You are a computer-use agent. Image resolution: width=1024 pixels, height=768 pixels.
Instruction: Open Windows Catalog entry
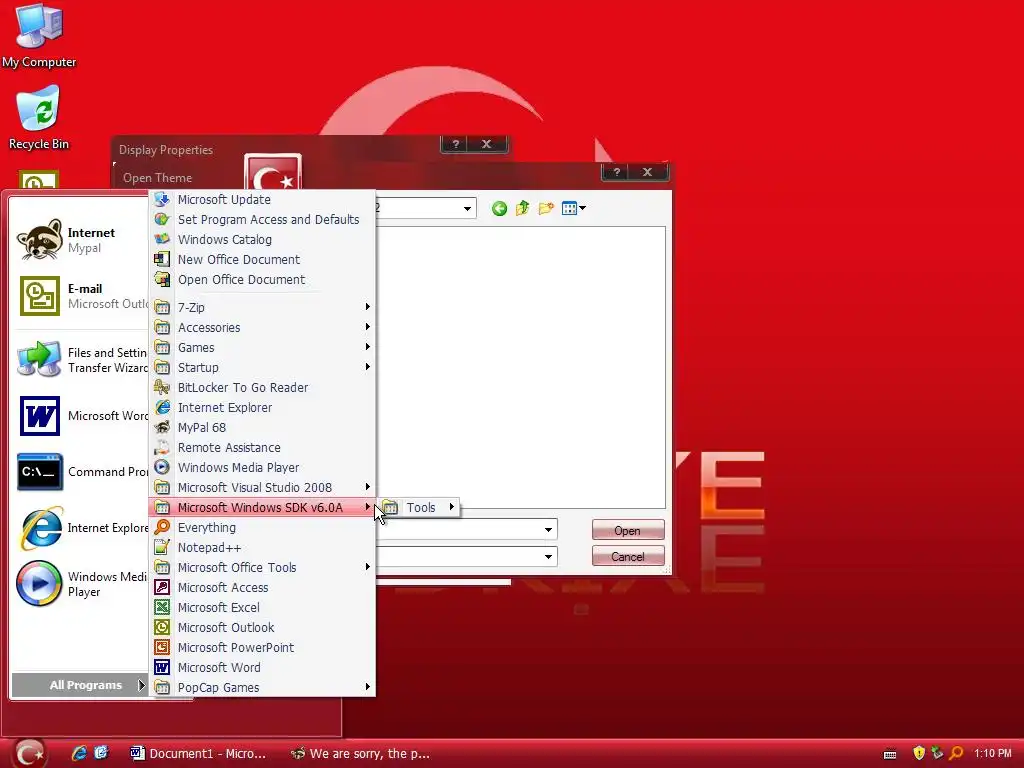263,240
